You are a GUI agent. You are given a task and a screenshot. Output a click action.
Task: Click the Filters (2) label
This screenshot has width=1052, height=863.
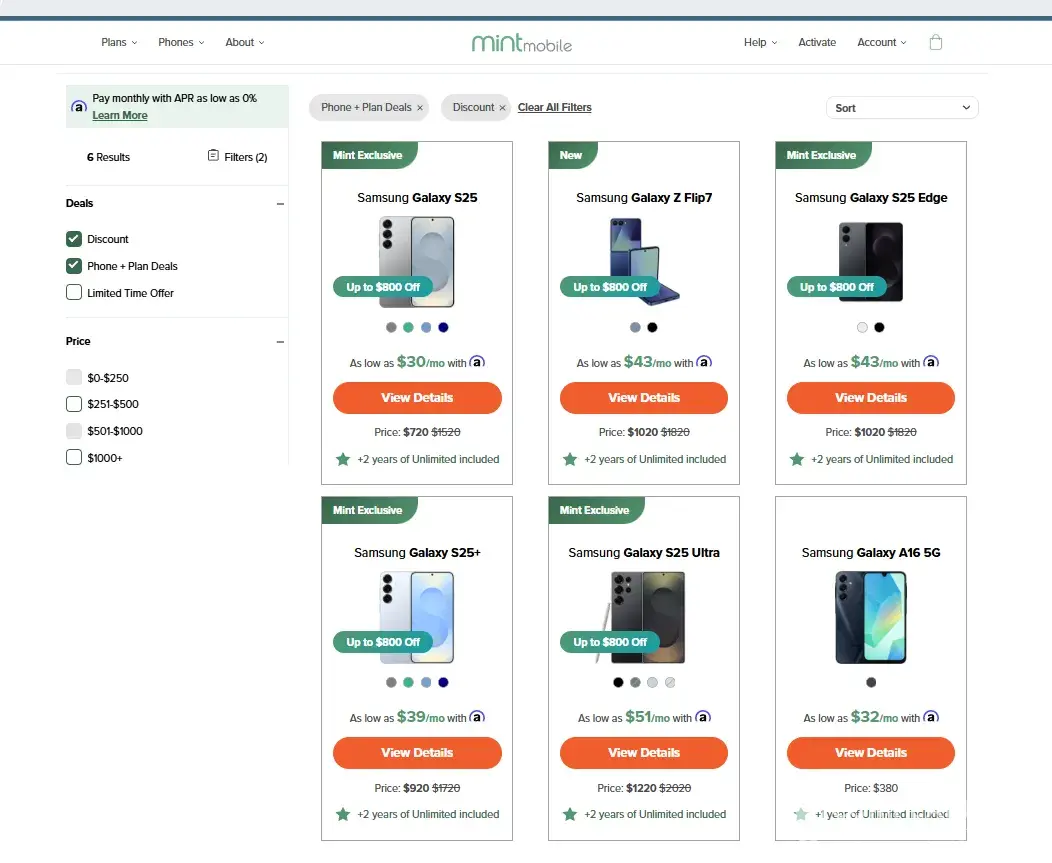246,157
